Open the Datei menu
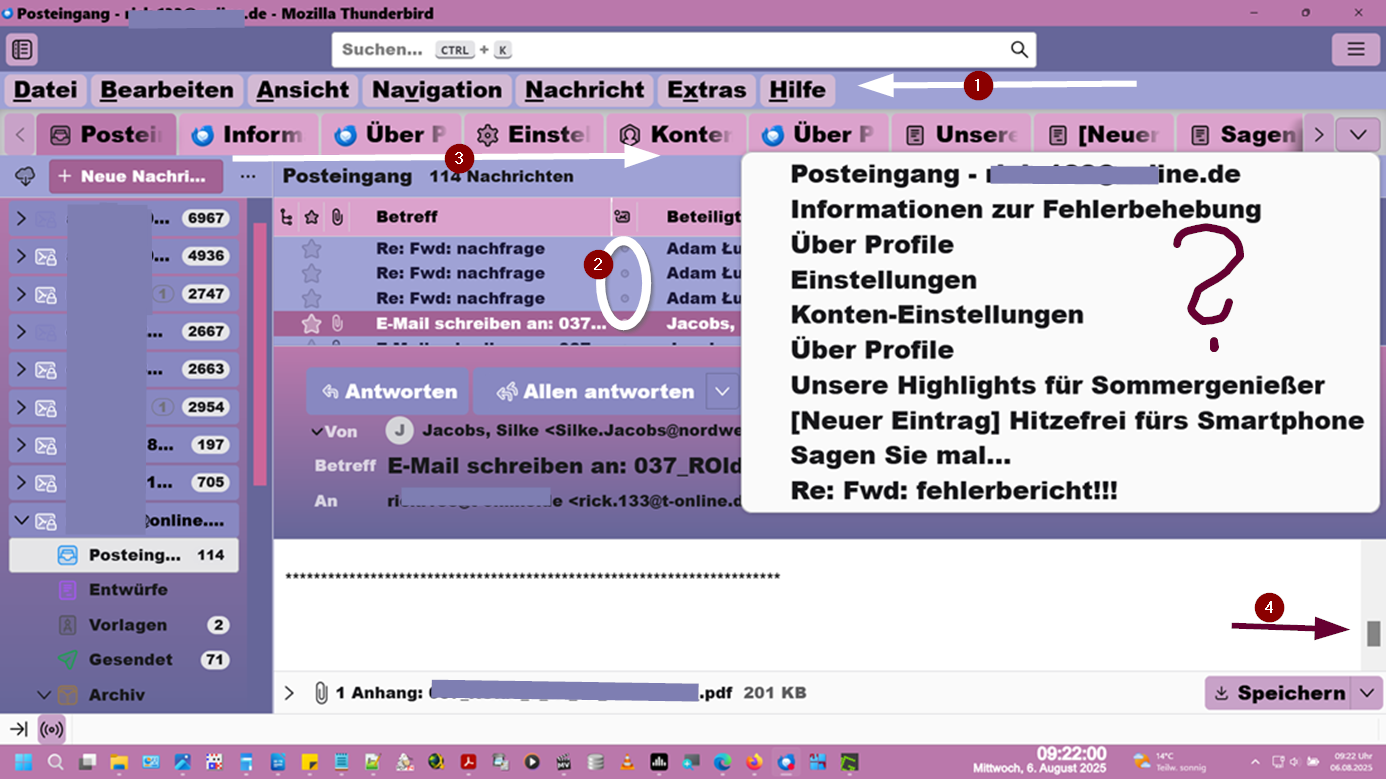 (46, 90)
